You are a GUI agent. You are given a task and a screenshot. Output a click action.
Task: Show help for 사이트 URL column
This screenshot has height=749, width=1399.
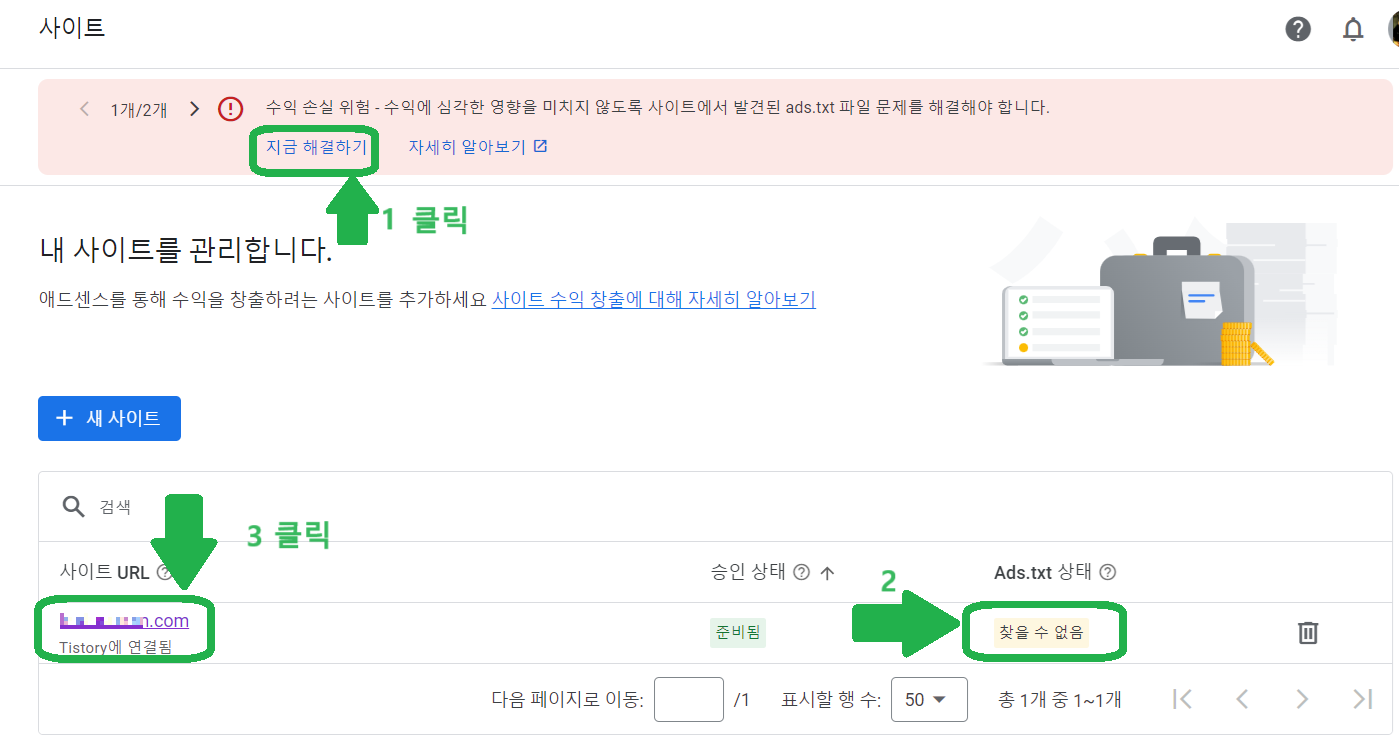coord(165,572)
